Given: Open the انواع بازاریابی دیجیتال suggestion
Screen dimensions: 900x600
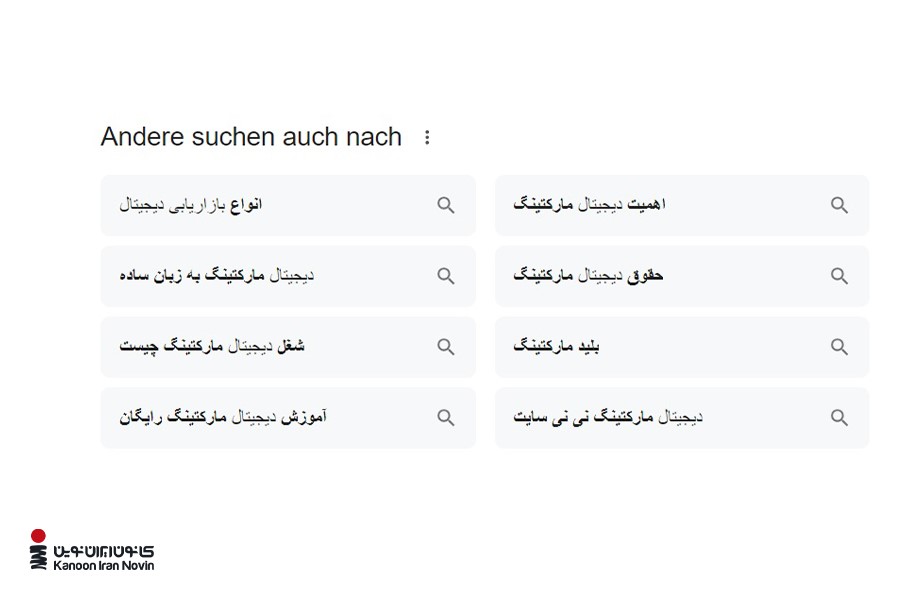Looking at the screenshot, I should coord(191,205).
